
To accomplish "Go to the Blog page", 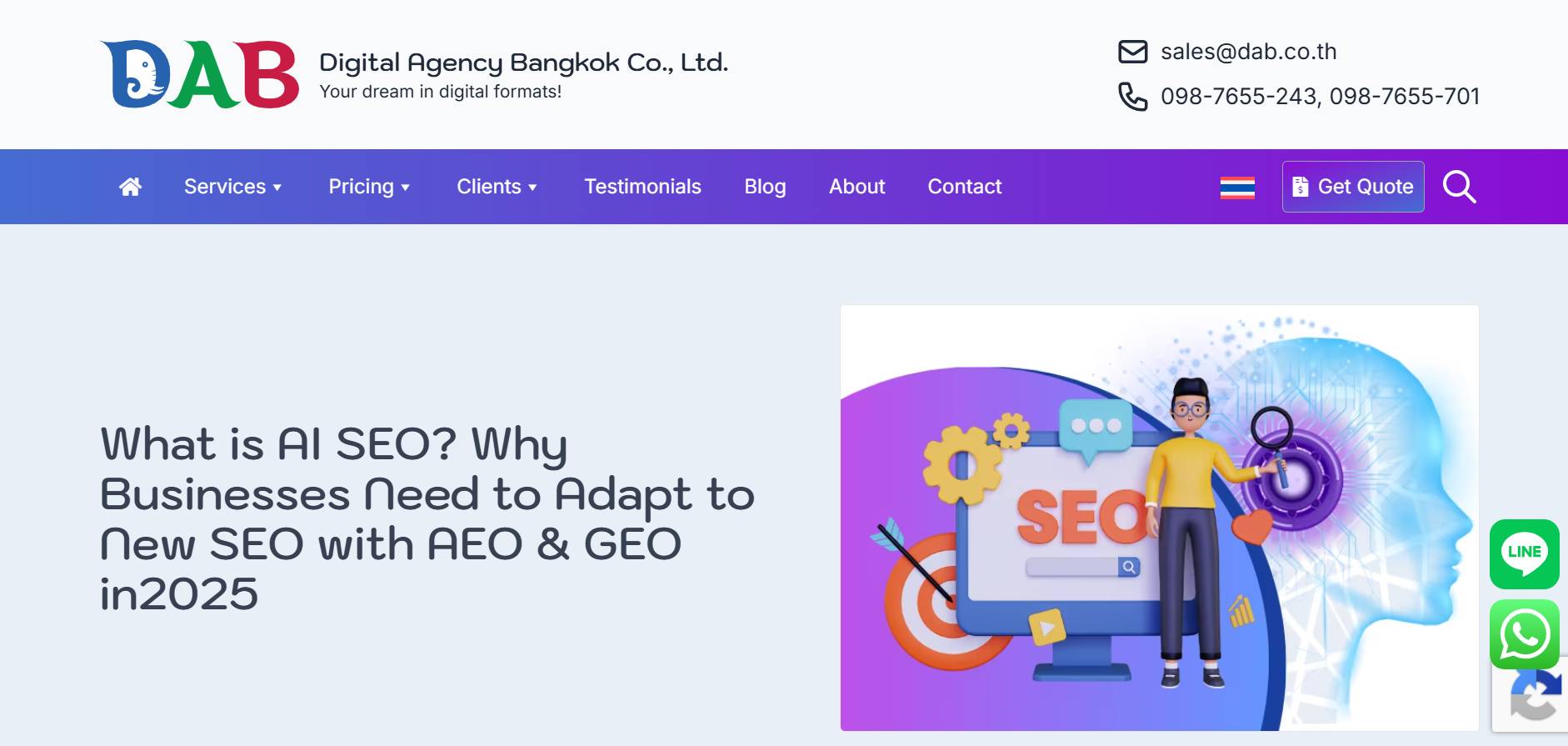I will (x=765, y=187).
